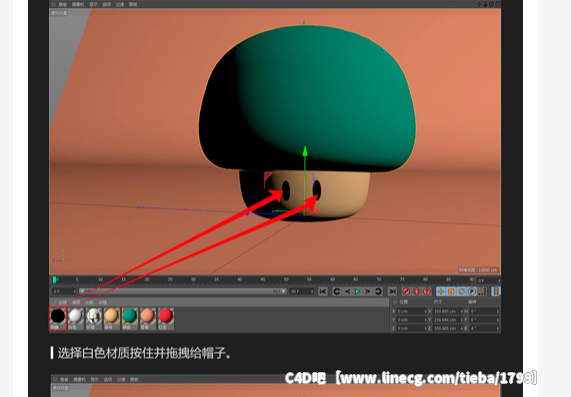Go to end of animation
Viewport: 571px width, 397px height.
pyautogui.click(x=392, y=291)
